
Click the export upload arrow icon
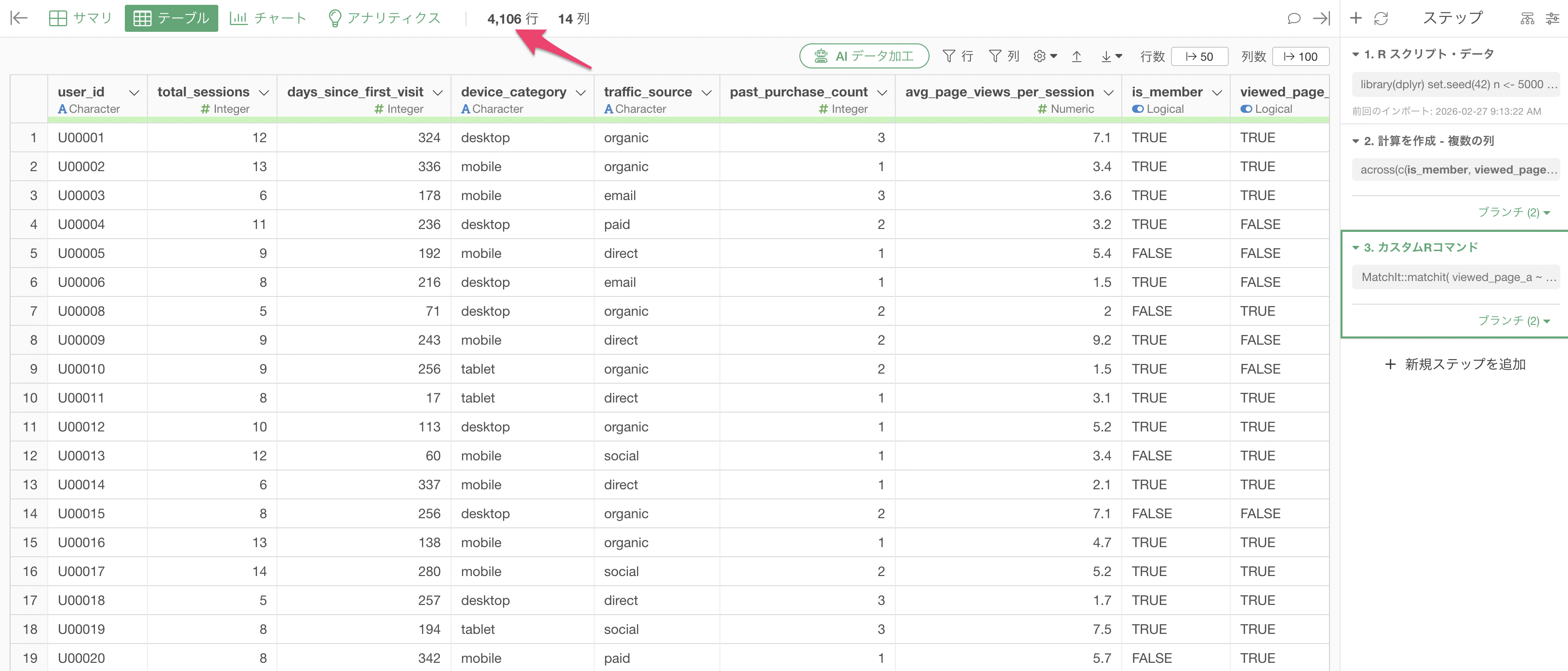click(x=1076, y=56)
